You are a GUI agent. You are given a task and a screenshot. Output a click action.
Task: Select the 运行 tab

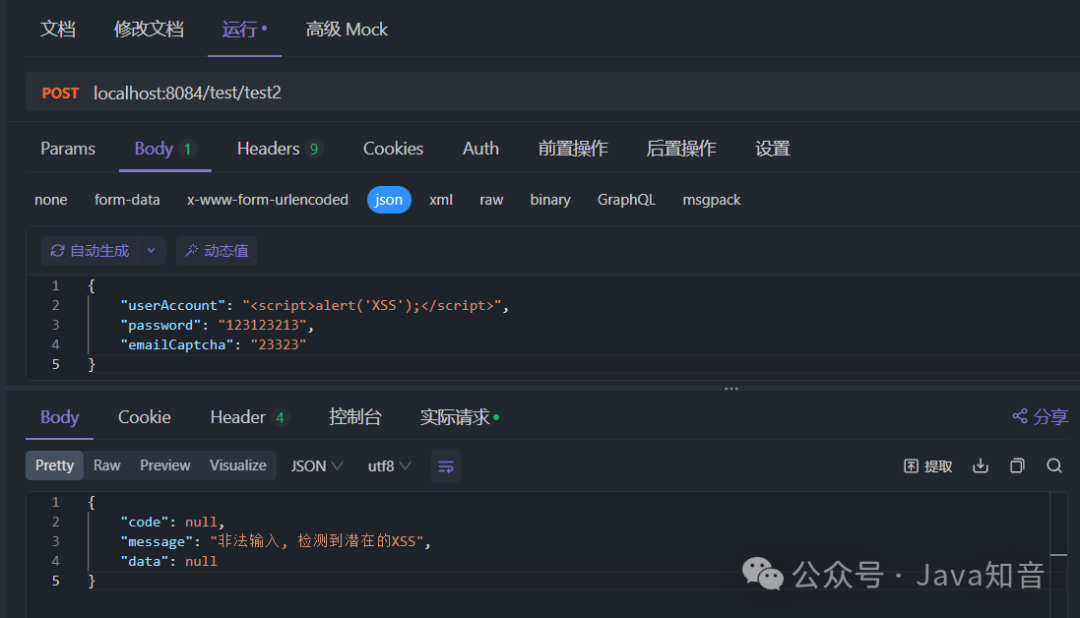[244, 30]
